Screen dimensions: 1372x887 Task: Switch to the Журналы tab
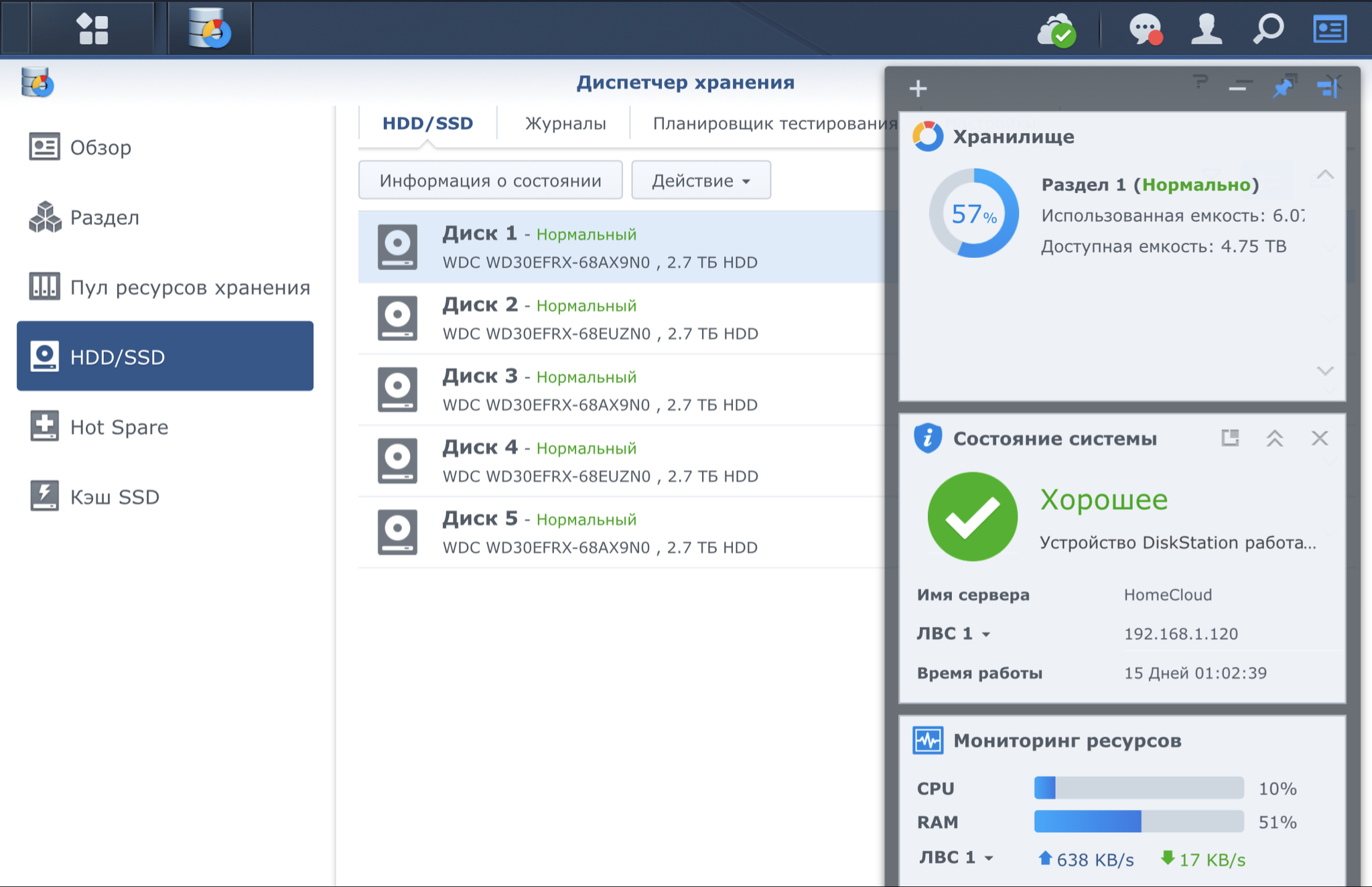pyautogui.click(x=565, y=123)
